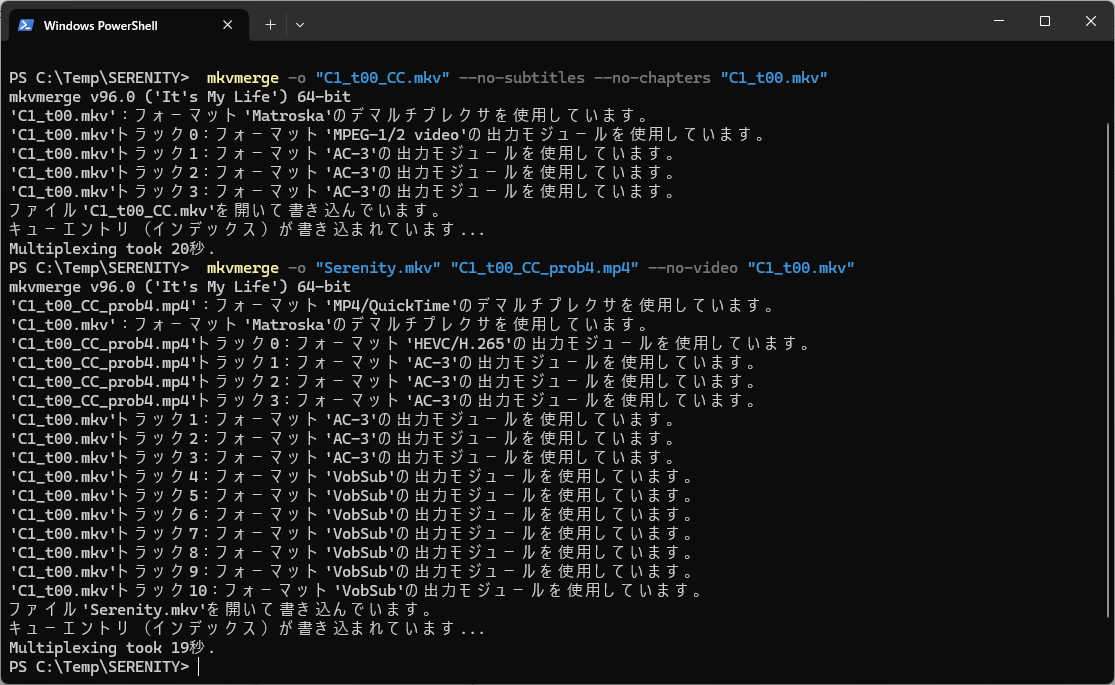The height and width of the screenshot is (685, 1115).
Task: Click the "C1_t00_CC_prob4.mp4" command argument
Action: (x=544, y=268)
